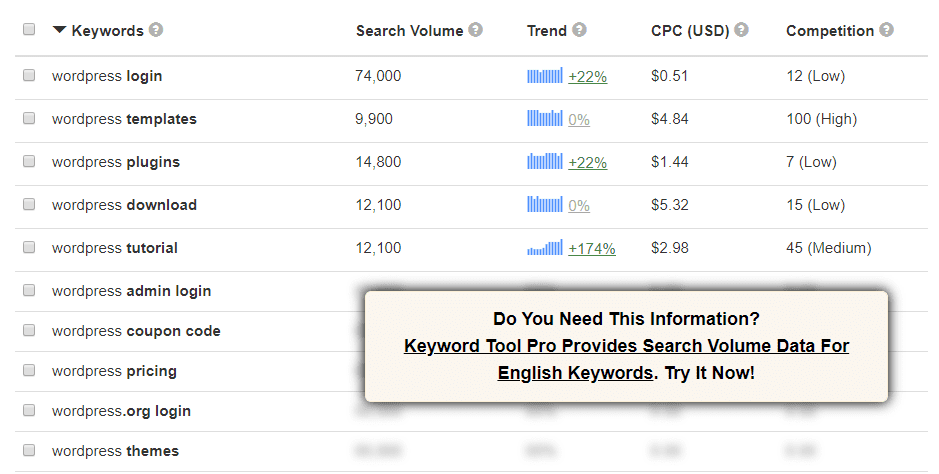Screen dimensions: 939x474
Task: Sort by the Competition column header
Action: [x=830, y=31]
